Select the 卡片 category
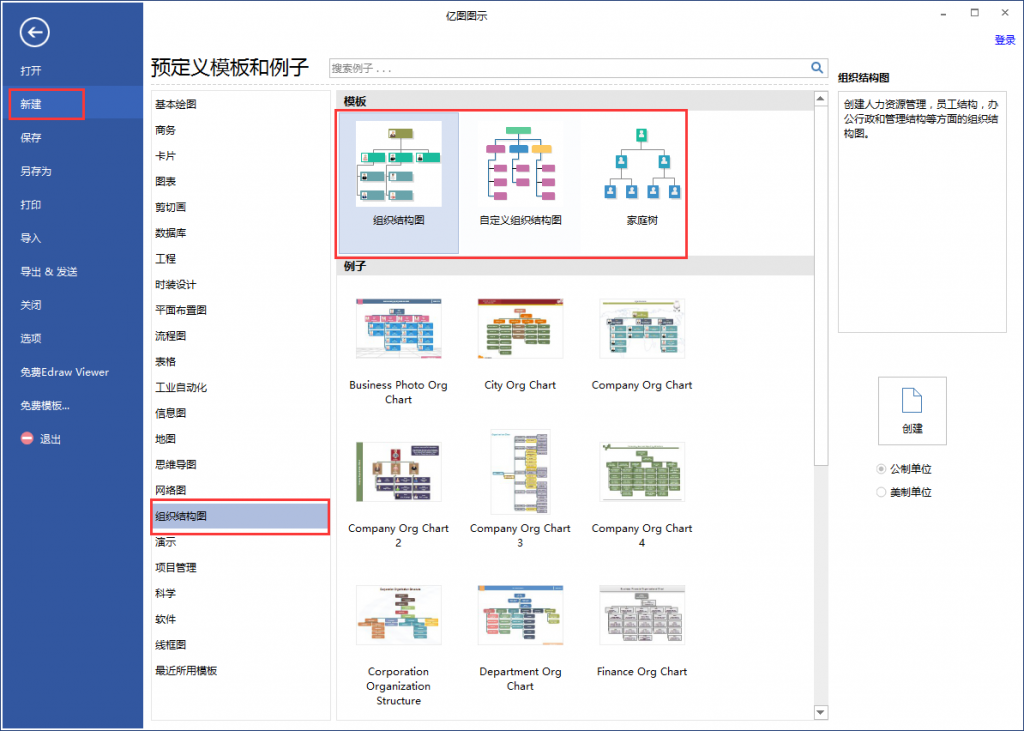 [165, 155]
